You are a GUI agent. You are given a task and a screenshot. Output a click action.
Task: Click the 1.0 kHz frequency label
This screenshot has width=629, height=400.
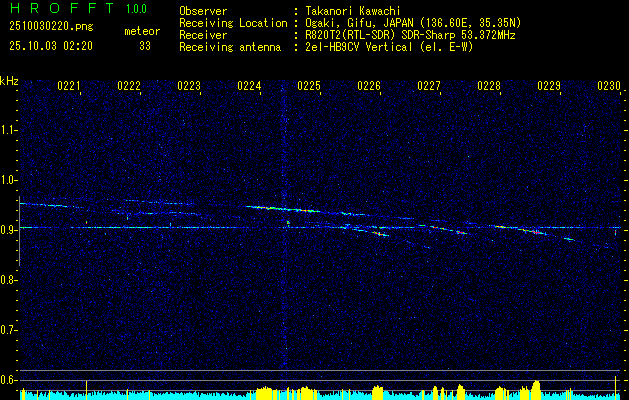point(8,180)
